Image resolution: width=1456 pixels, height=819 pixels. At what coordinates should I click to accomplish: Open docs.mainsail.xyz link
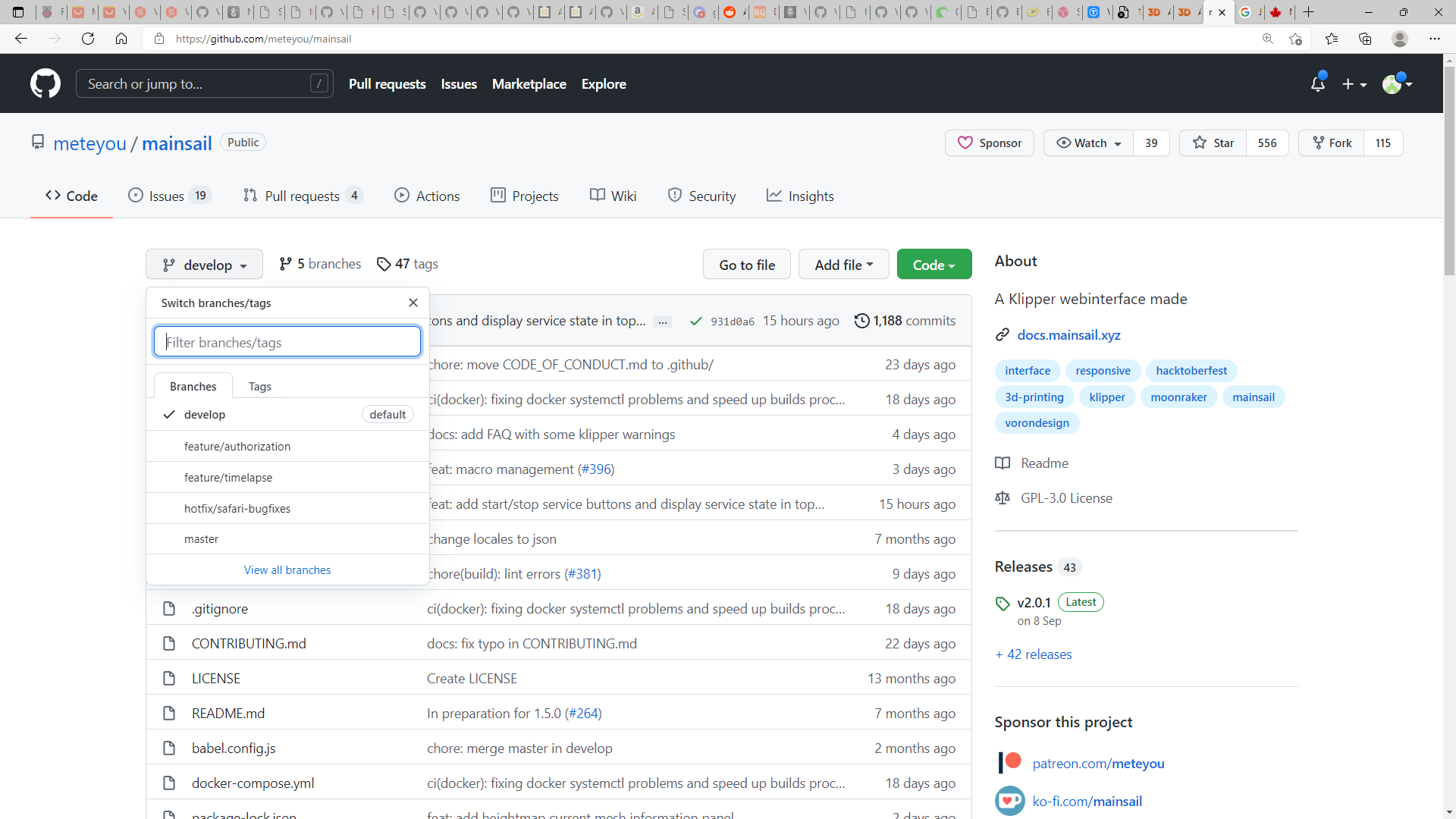(x=1068, y=335)
